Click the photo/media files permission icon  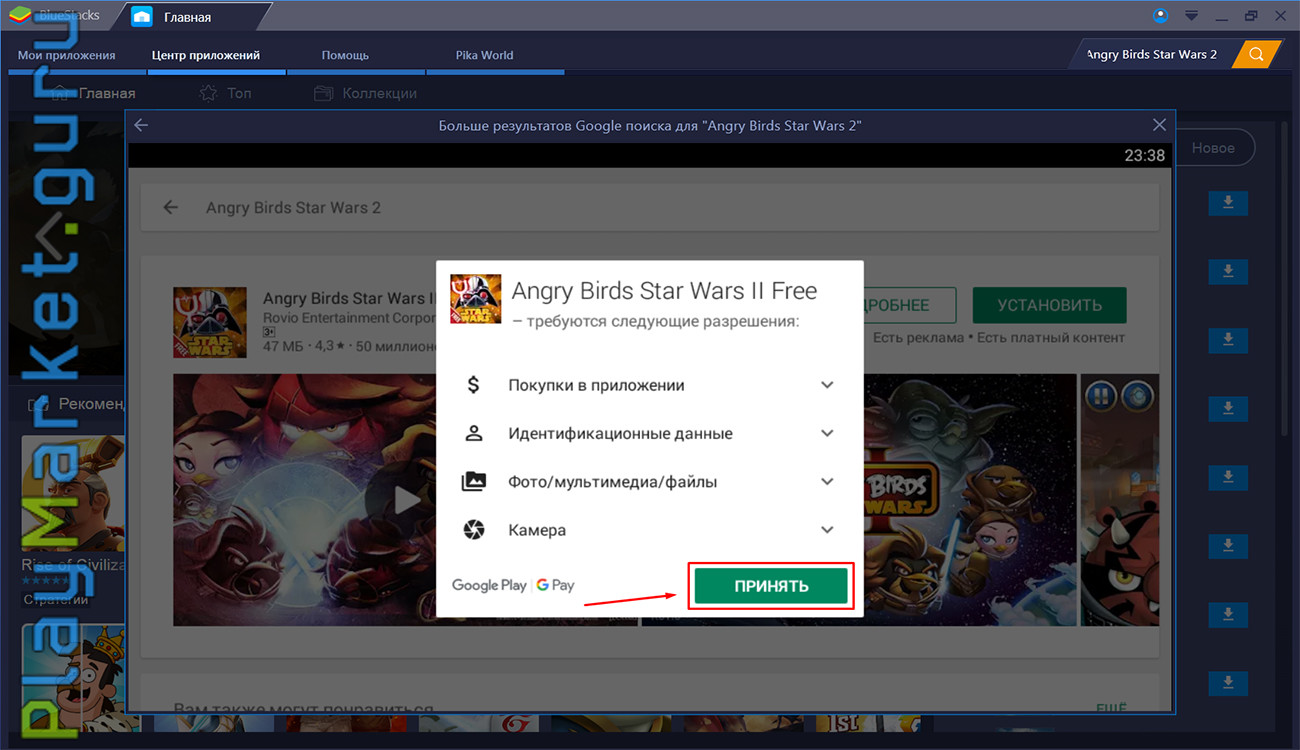474,481
